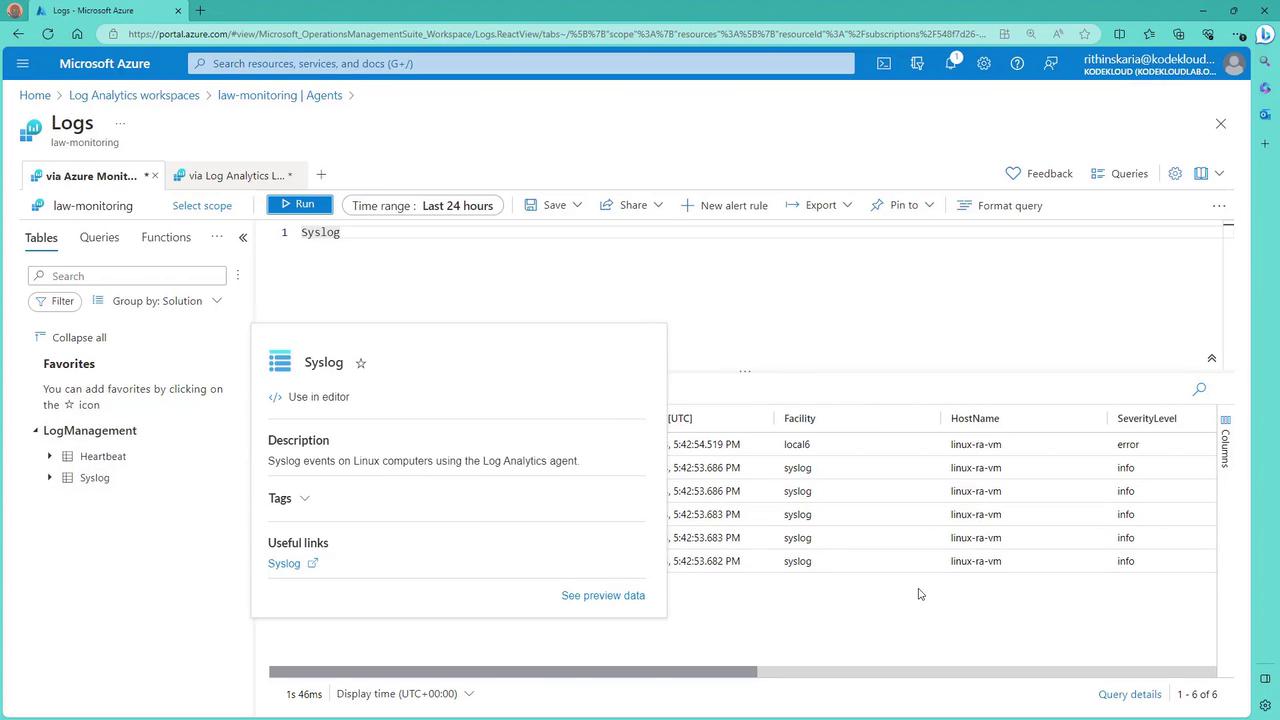Open the Azure portal hamburger menu

pos(23,63)
